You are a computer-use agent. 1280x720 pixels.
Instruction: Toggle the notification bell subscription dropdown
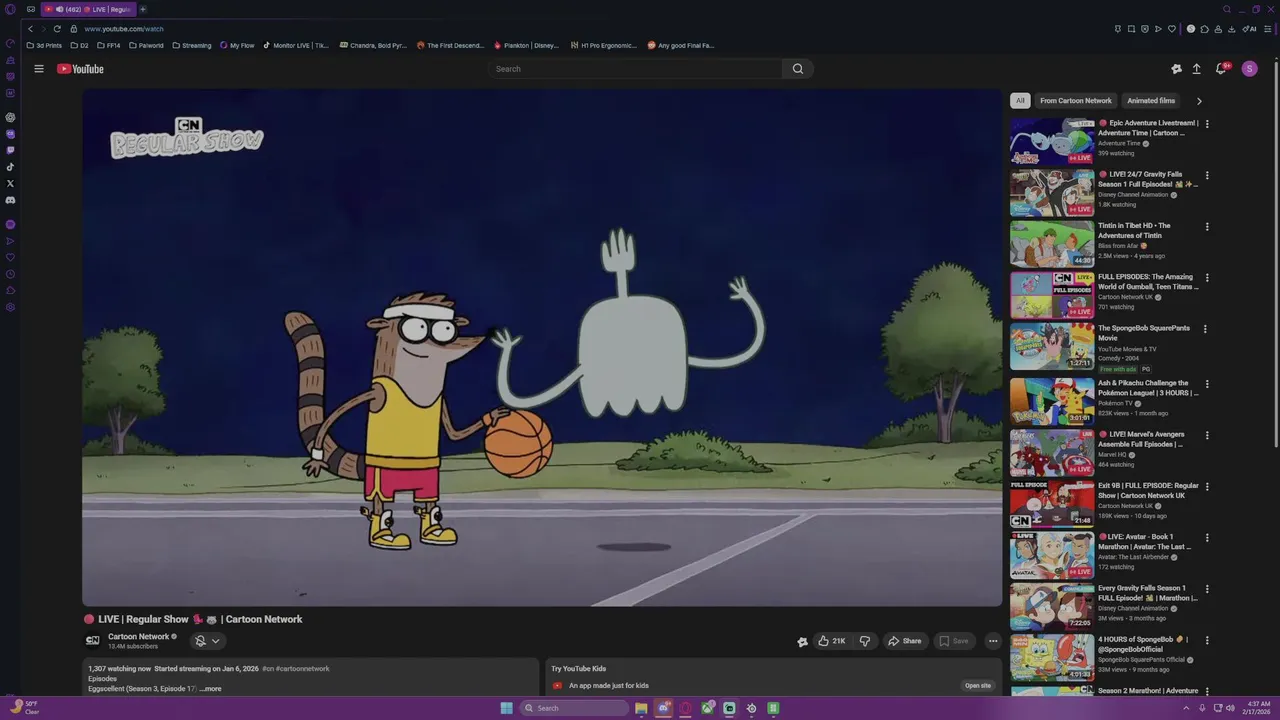(207, 641)
